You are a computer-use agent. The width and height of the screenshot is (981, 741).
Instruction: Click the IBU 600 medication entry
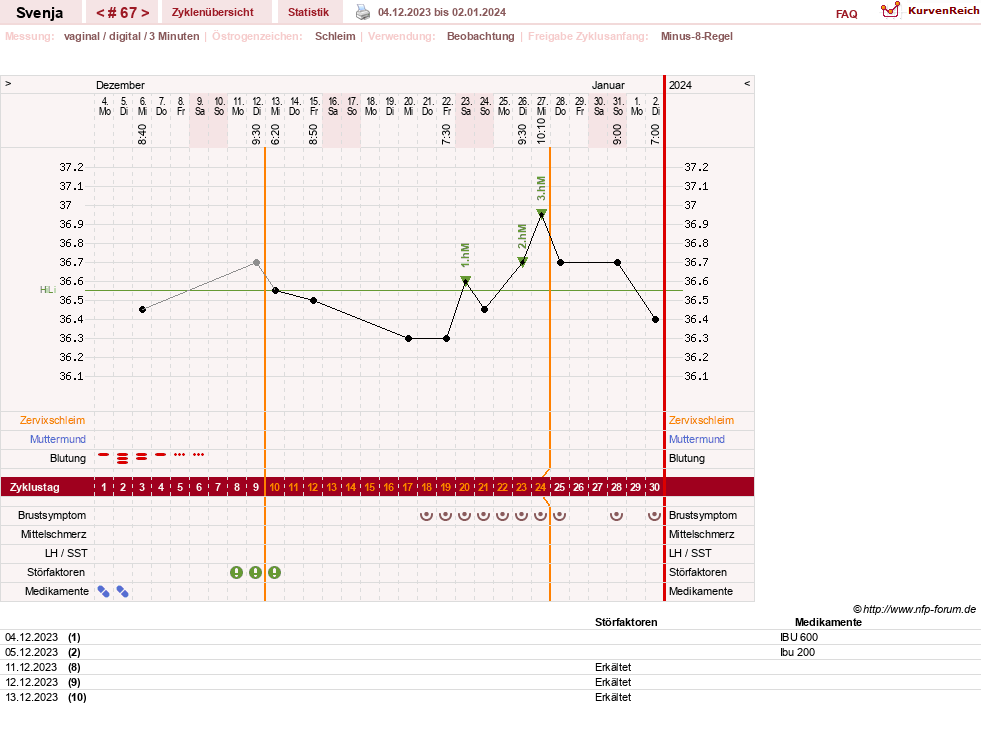(799, 637)
